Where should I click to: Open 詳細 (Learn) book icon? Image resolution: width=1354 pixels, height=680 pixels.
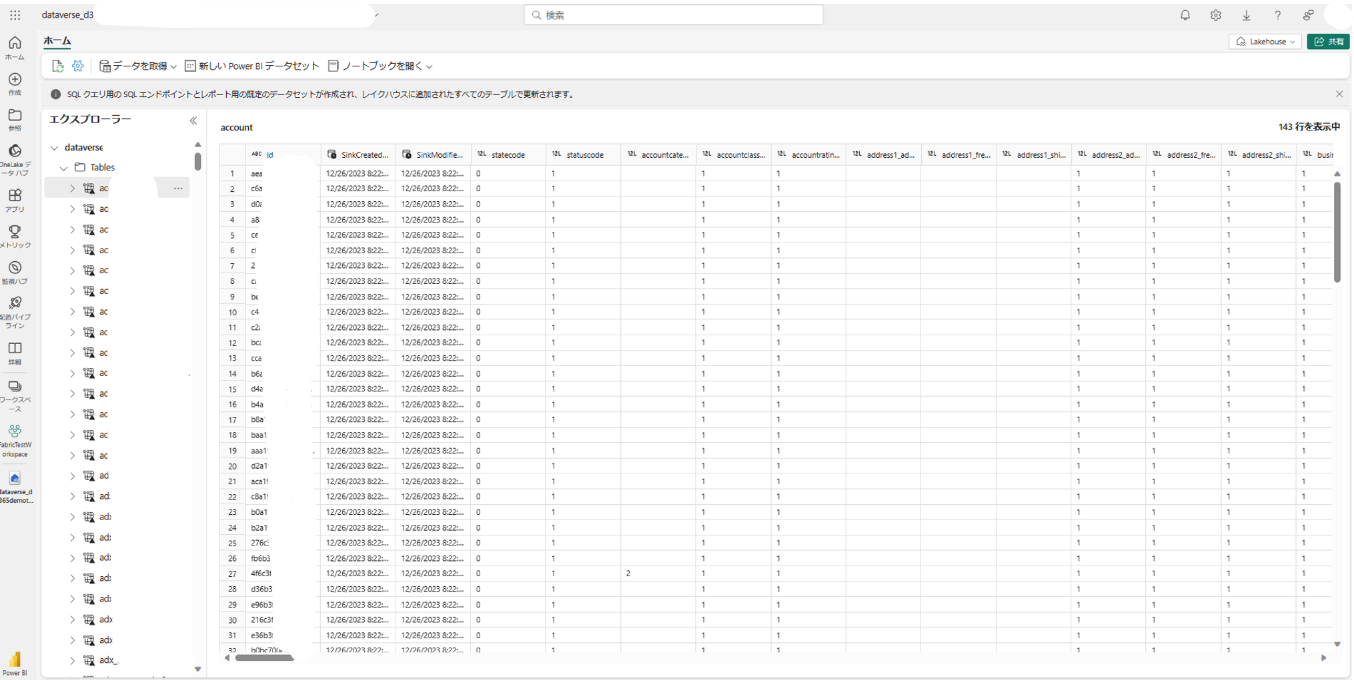tap(15, 352)
